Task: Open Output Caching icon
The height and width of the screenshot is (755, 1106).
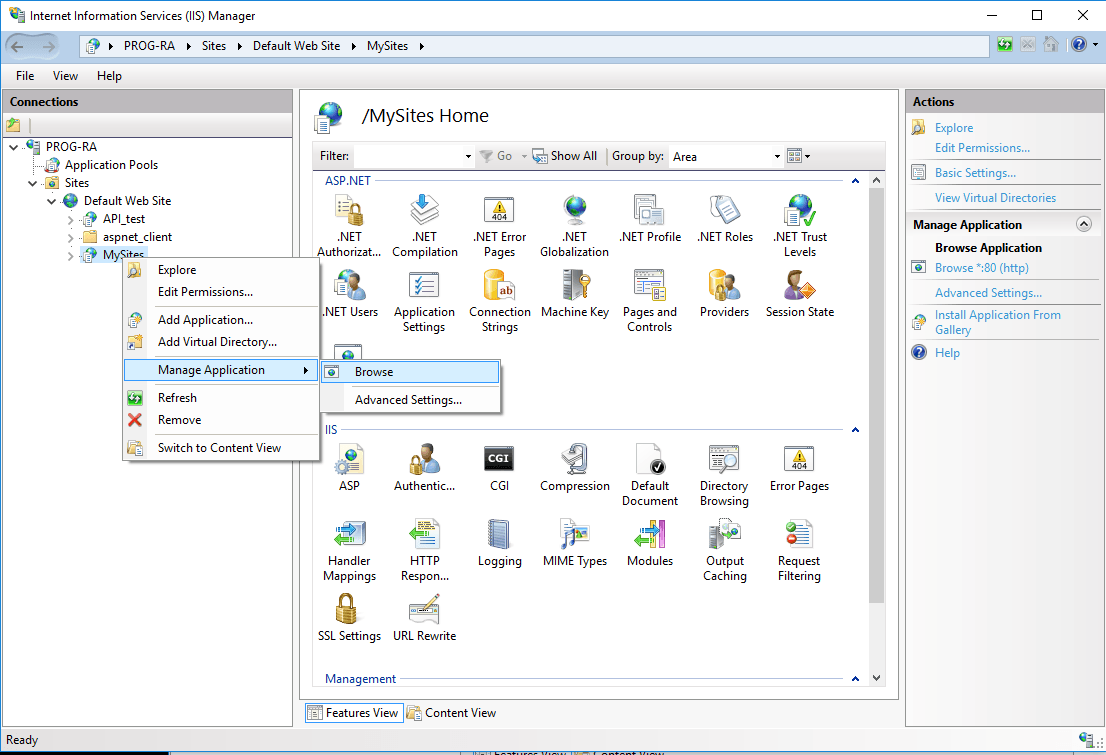Action: tap(725, 534)
